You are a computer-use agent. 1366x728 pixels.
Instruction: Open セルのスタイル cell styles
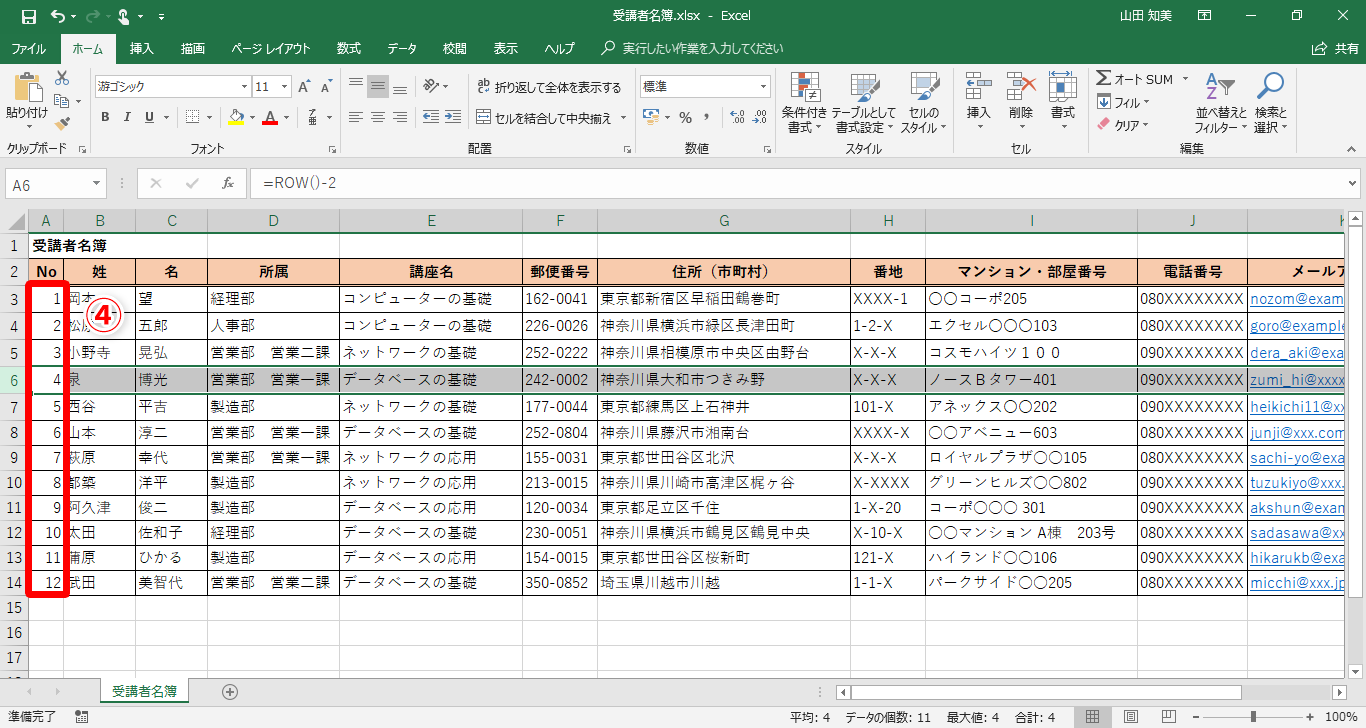point(924,103)
